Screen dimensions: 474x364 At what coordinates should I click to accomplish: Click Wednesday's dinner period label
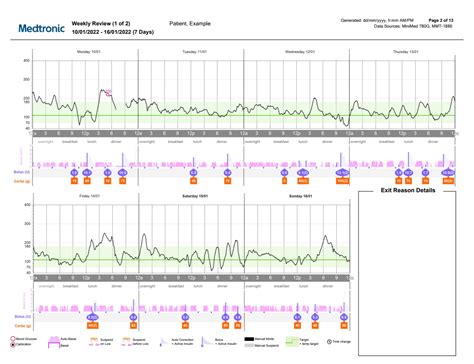coord(327,142)
